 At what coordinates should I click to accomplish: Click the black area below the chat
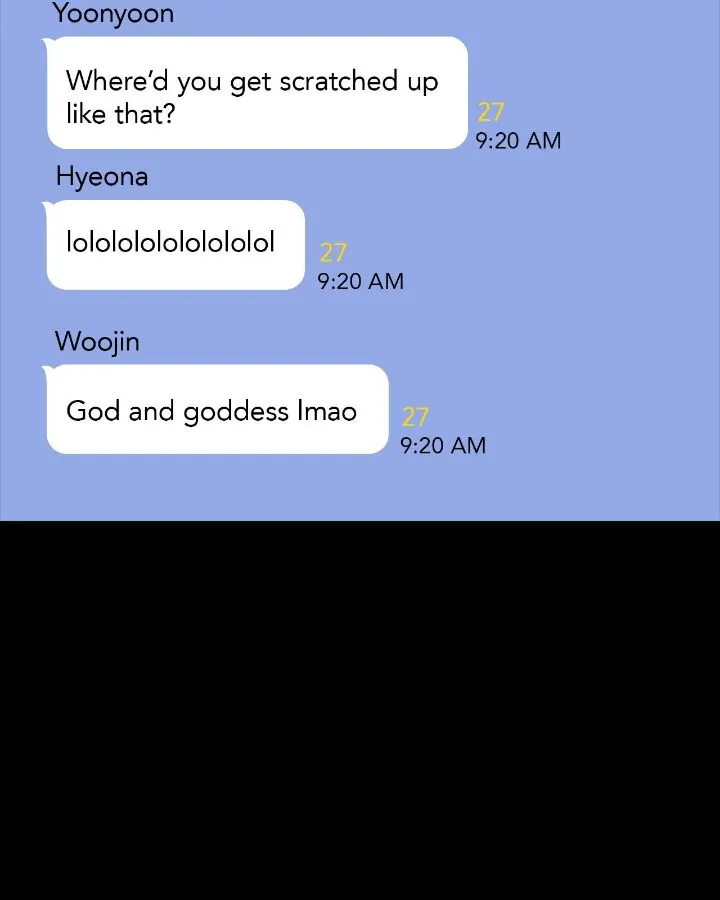(360, 711)
